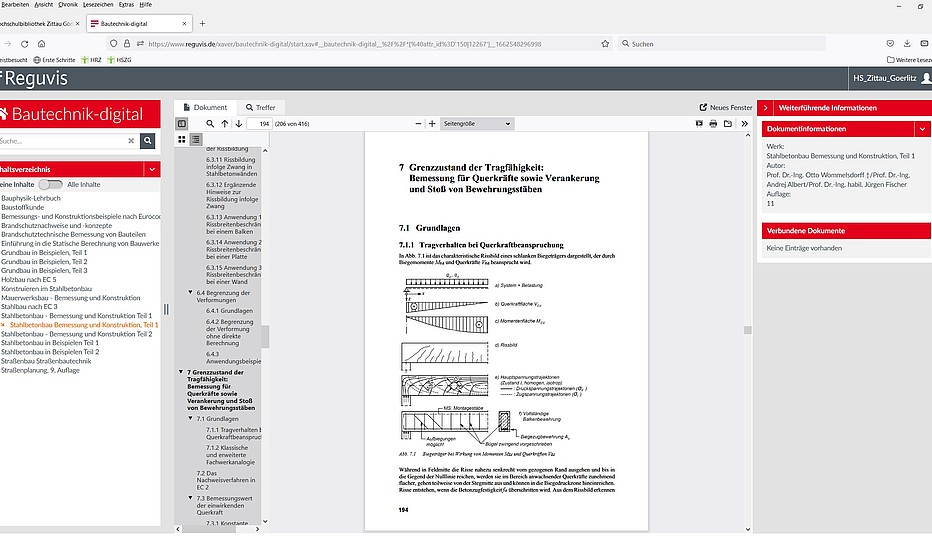Close the Bautechnik-digital tab

coord(184,24)
